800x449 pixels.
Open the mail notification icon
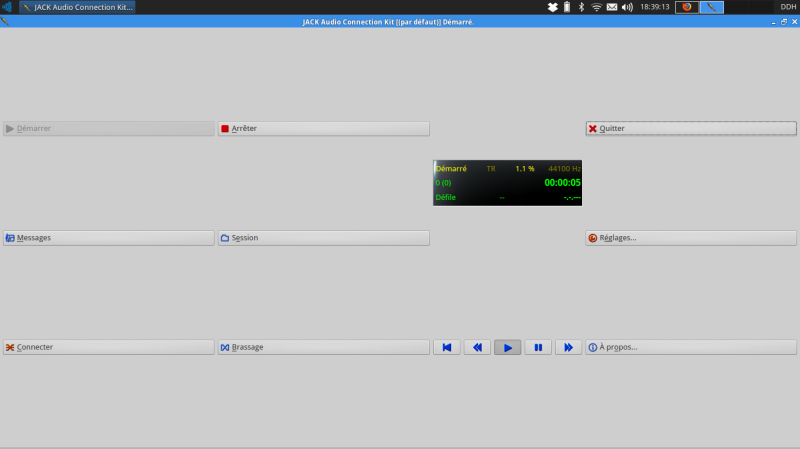point(612,7)
